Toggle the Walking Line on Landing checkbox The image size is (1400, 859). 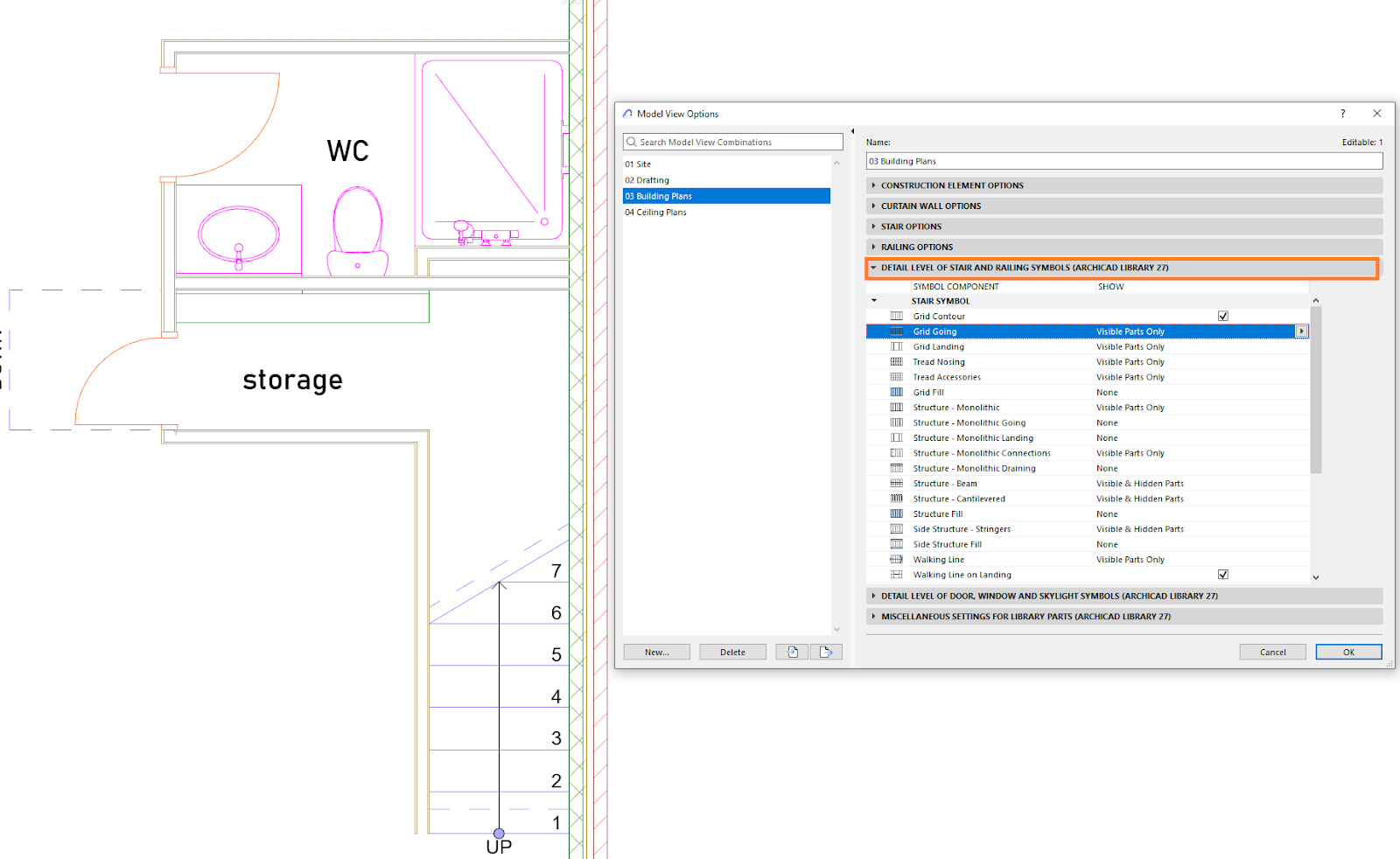click(1222, 574)
